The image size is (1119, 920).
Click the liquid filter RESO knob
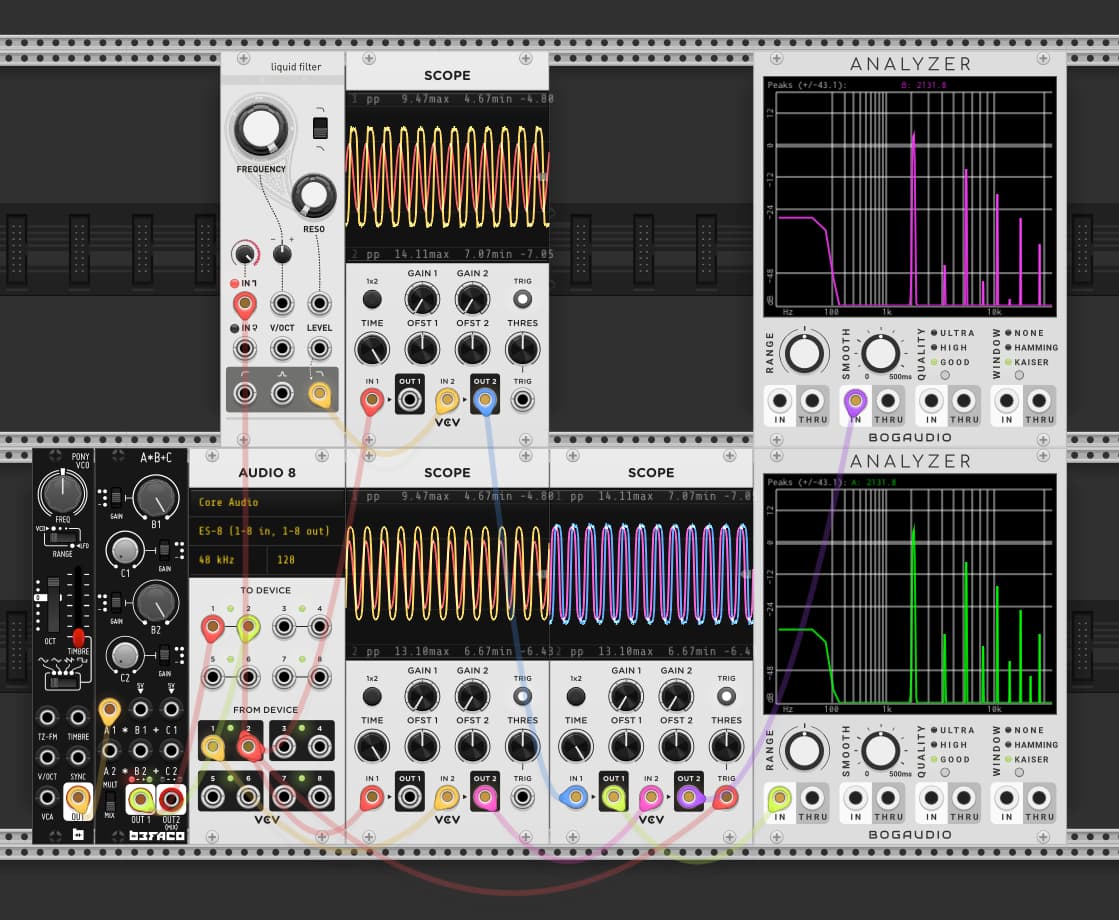(x=313, y=196)
